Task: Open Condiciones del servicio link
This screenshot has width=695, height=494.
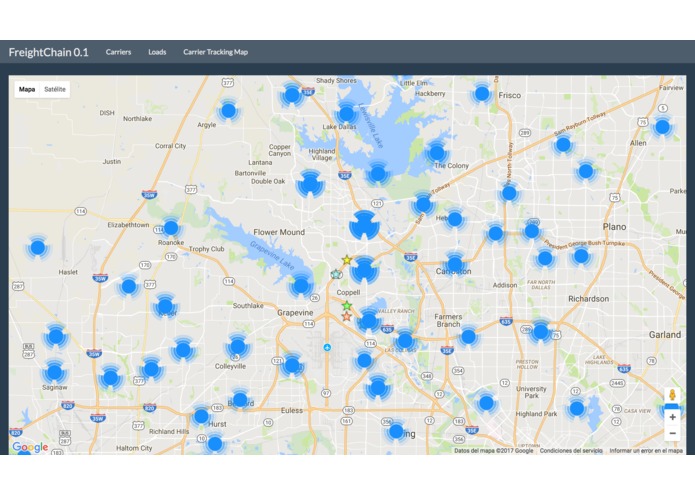Action: coord(571,451)
